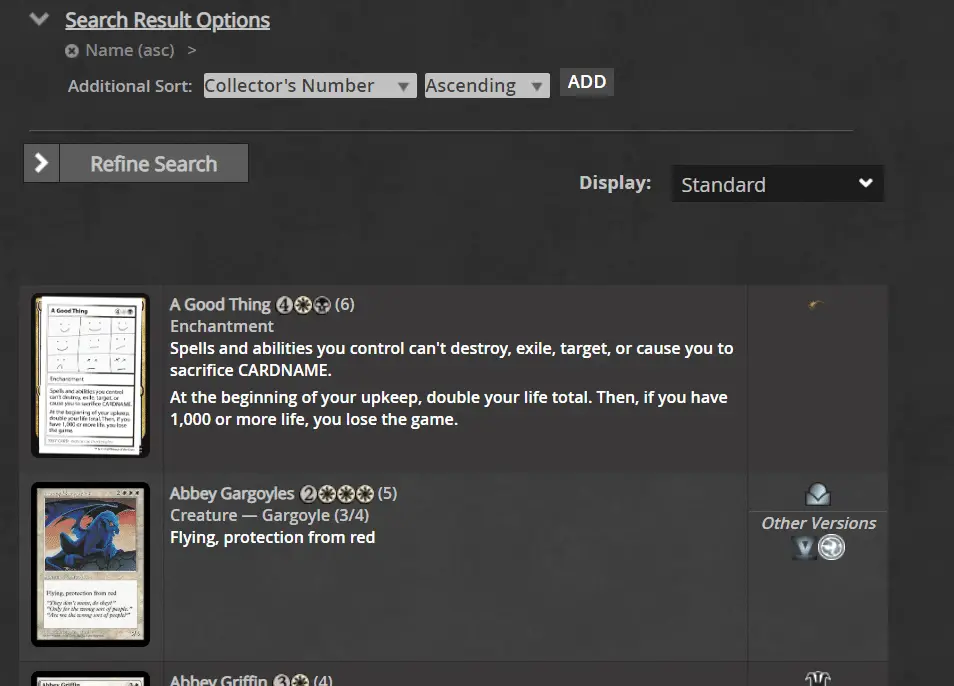Open the Abbey Griffin card link
Viewport: 954px width, 686px height.
218,679
